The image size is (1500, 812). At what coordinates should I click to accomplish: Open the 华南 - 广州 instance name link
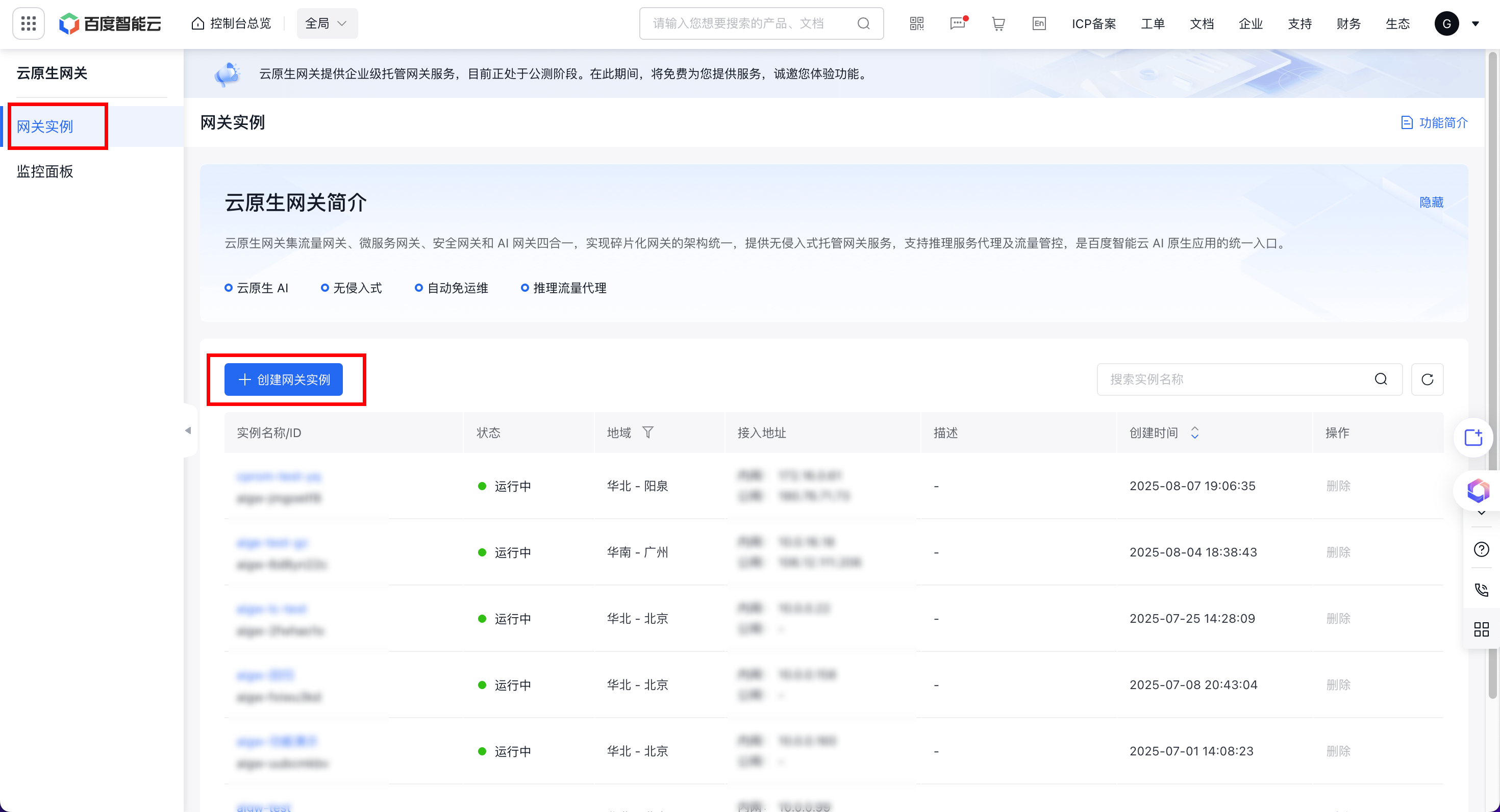272,543
